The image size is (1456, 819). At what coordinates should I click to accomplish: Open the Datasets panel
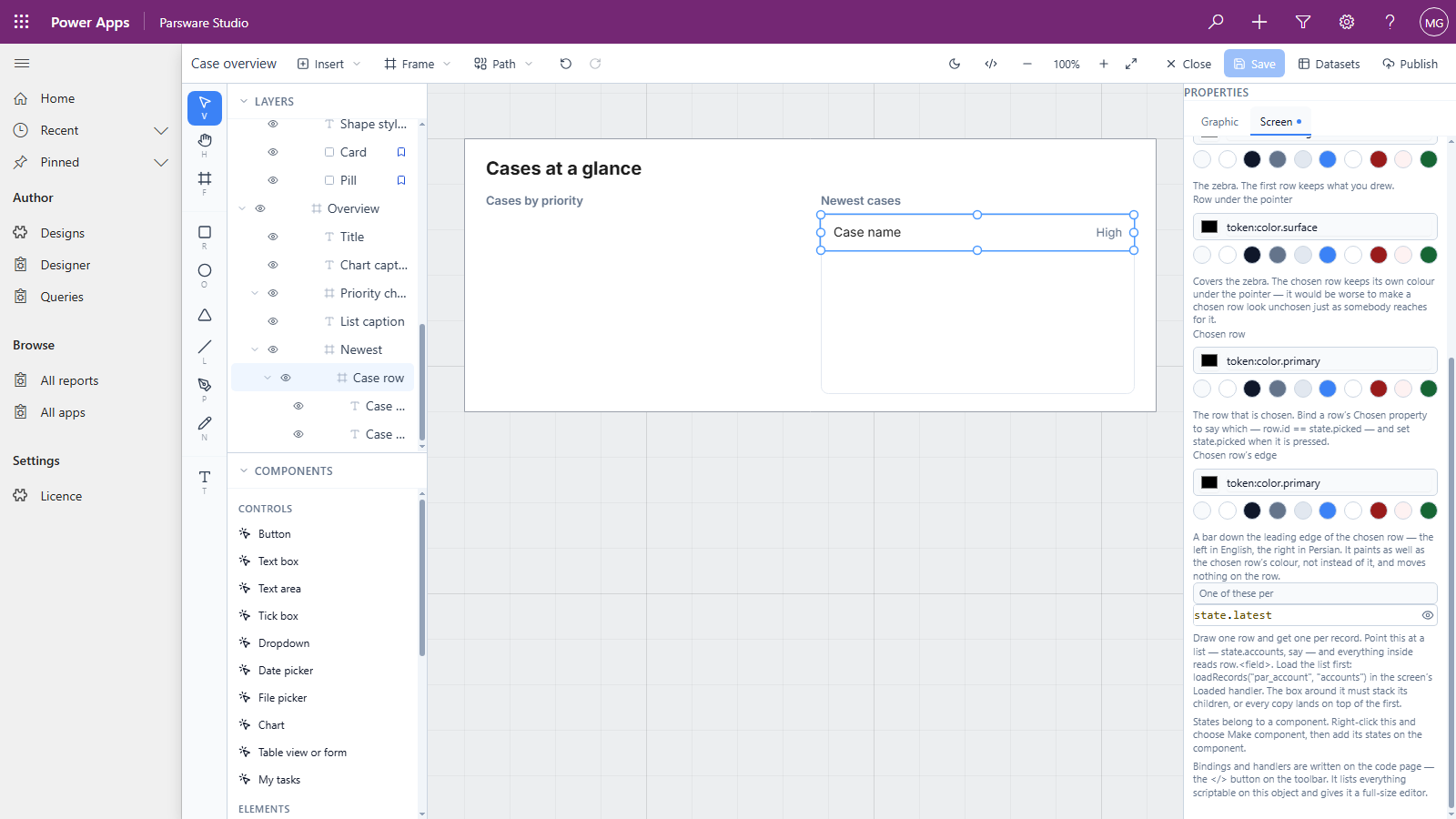click(1329, 64)
